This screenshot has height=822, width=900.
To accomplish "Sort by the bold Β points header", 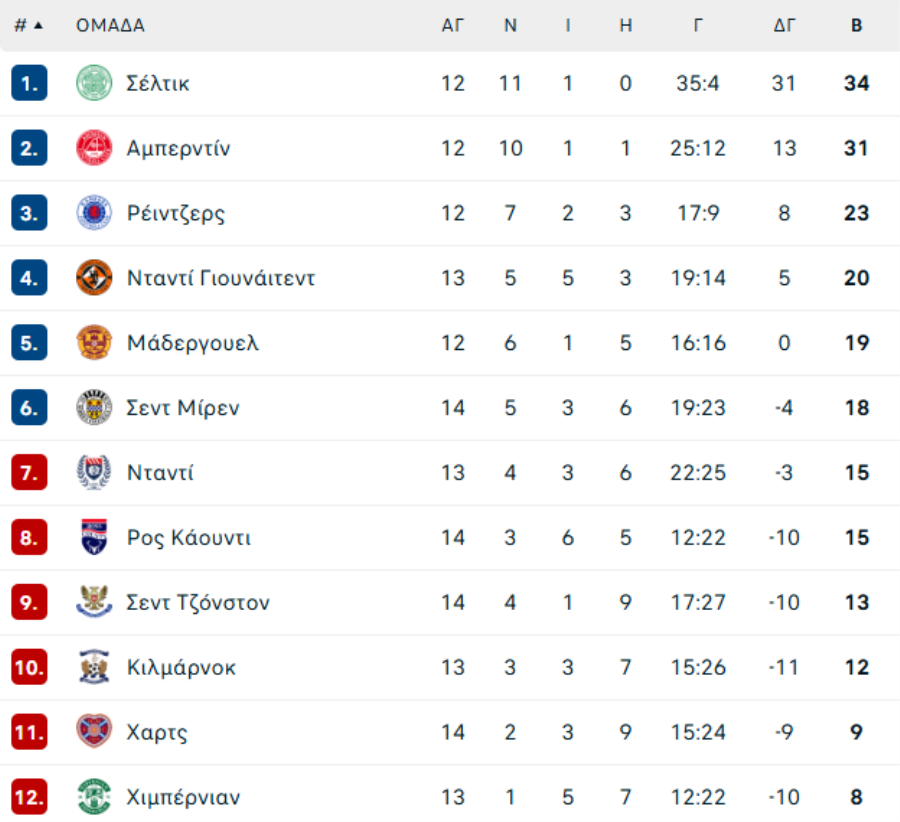I will pyautogui.click(x=856, y=25).
